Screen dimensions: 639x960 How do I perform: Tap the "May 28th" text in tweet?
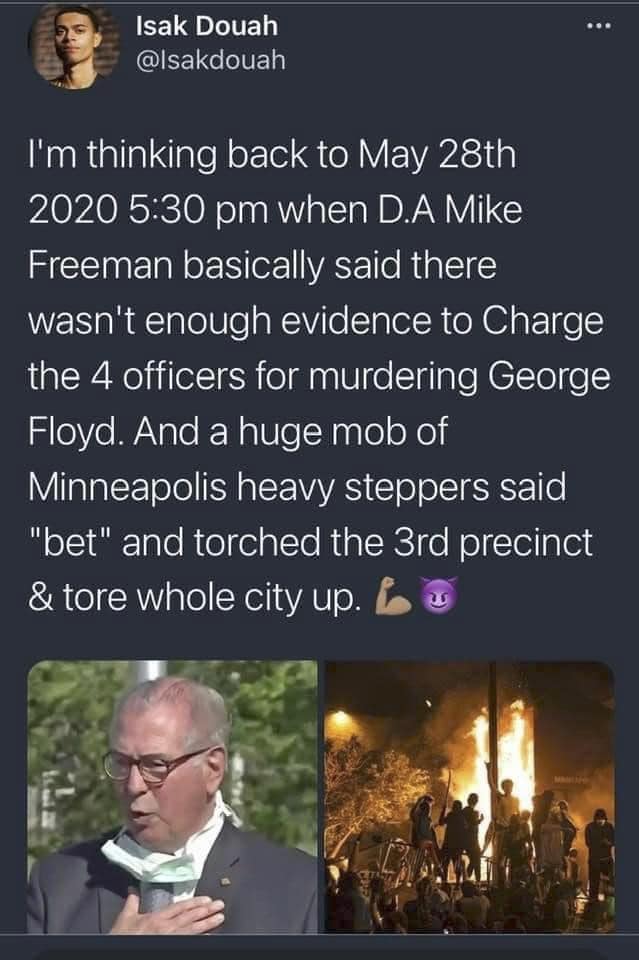pos(437,154)
